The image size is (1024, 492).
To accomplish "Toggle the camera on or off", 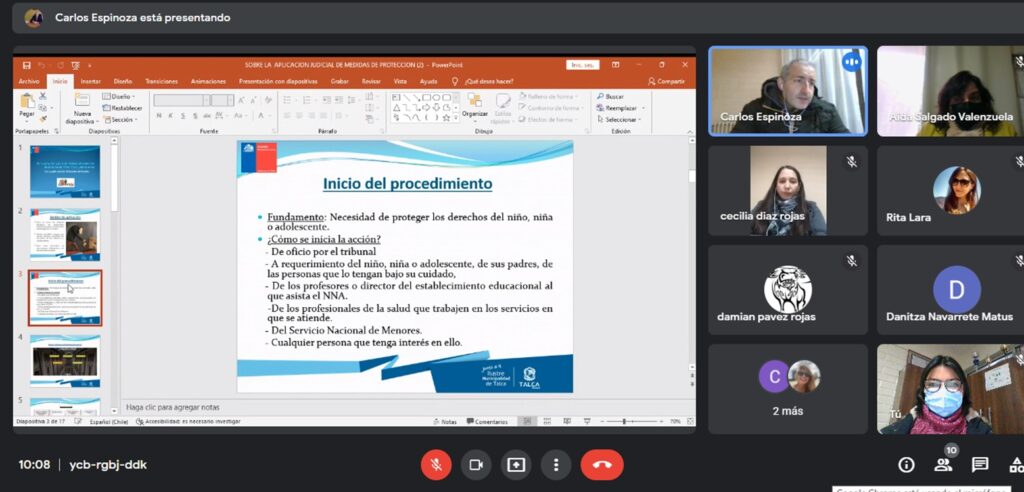I will 476,464.
